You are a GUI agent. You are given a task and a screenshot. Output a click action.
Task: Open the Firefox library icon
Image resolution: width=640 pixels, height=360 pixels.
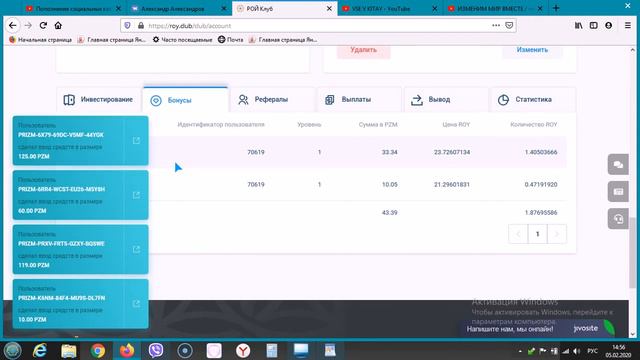tap(578, 25)
